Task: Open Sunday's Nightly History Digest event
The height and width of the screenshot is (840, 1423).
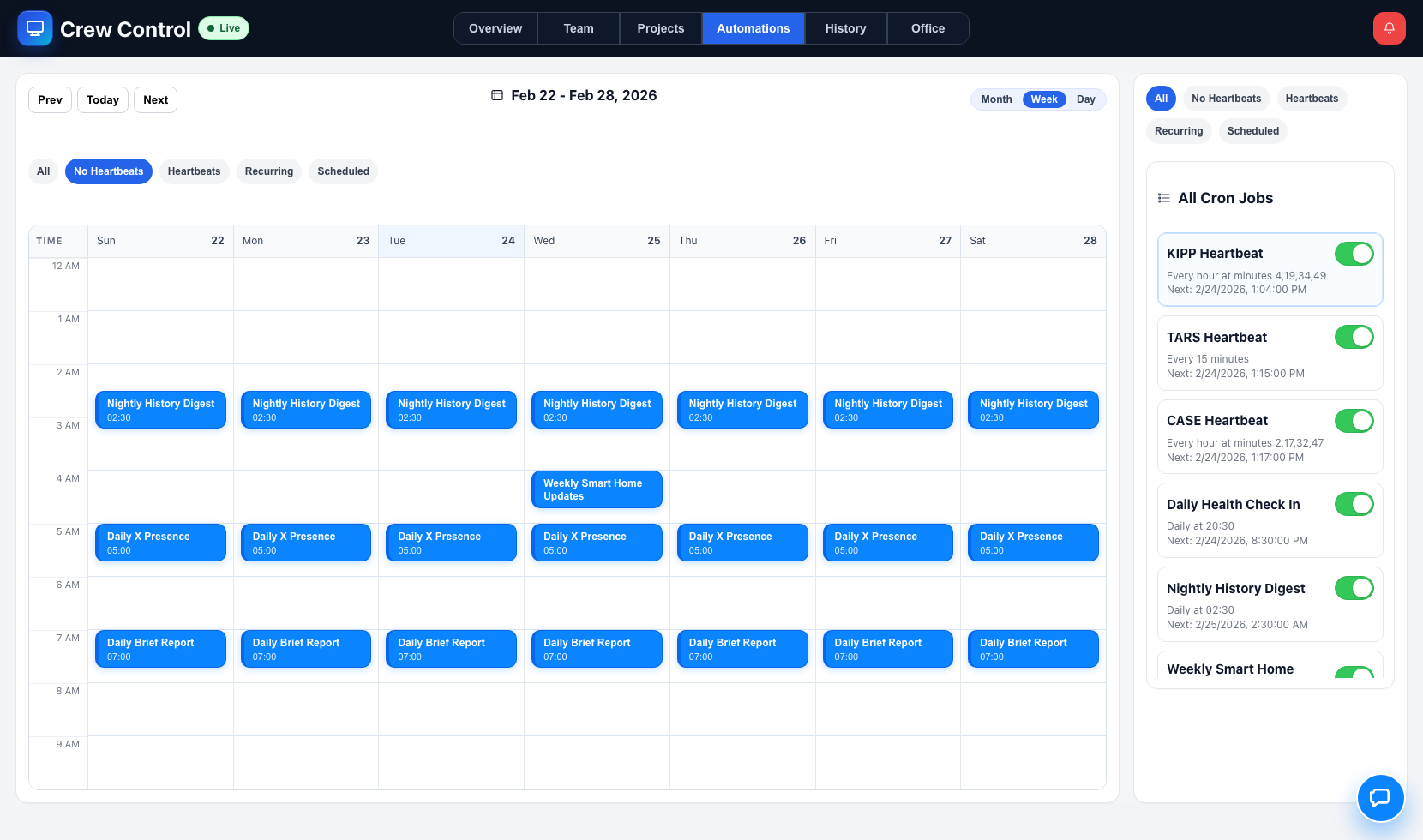Action: coord(160,410)
